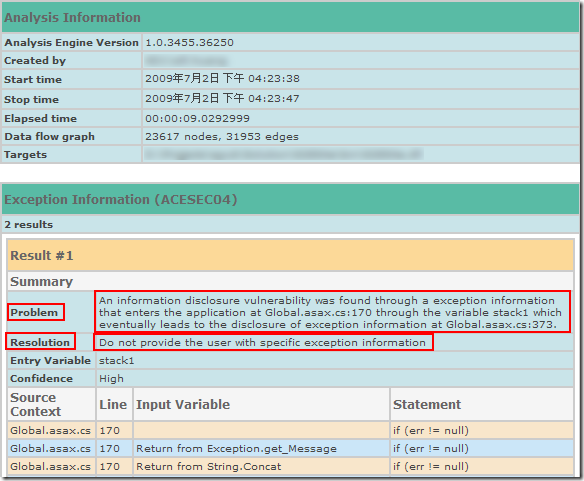Click the Stop time label
Image resolution: width=584 pixels, height=481 pixels.
(31, 99)
